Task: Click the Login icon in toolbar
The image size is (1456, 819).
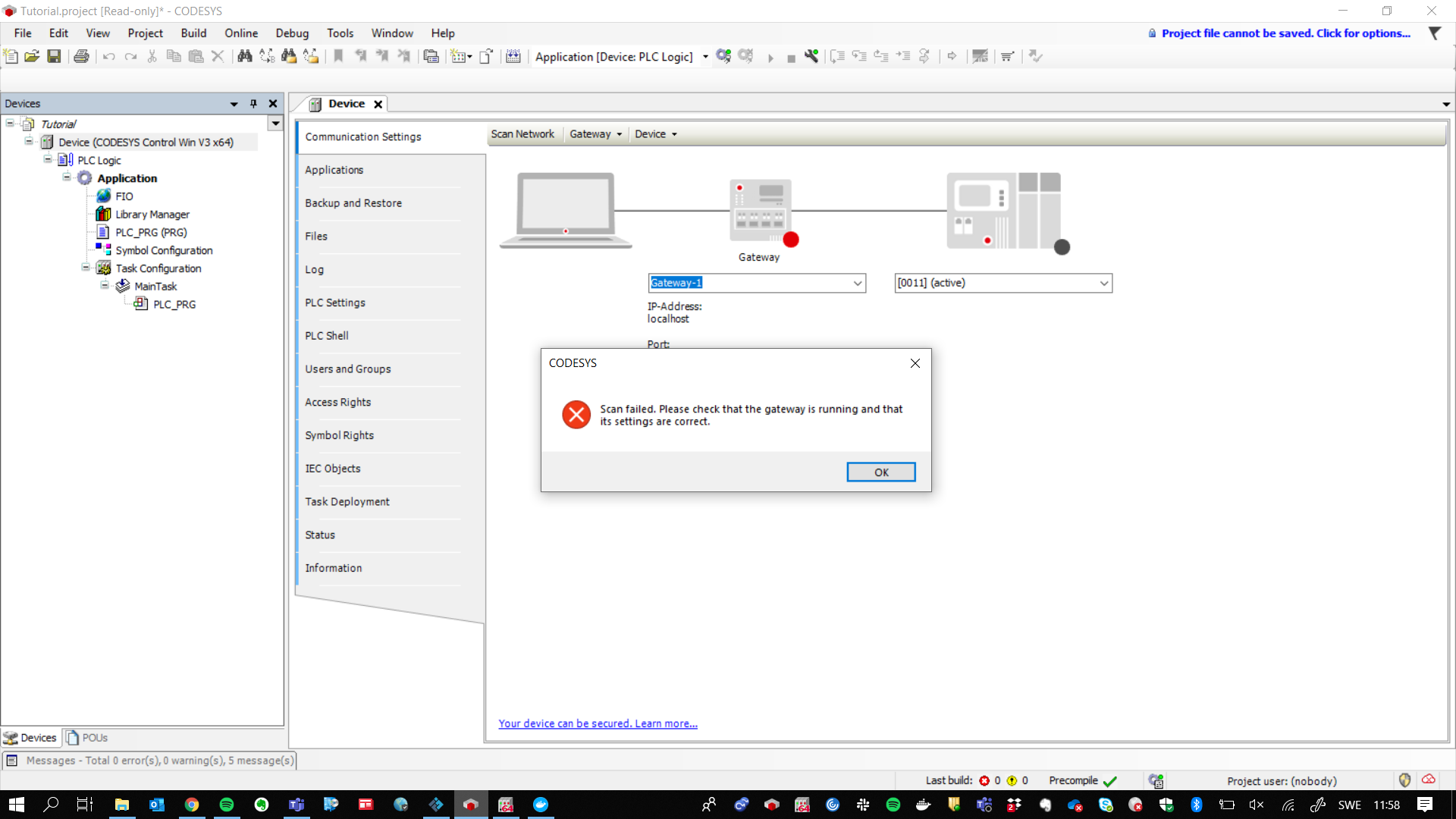Action: [723, 56]
